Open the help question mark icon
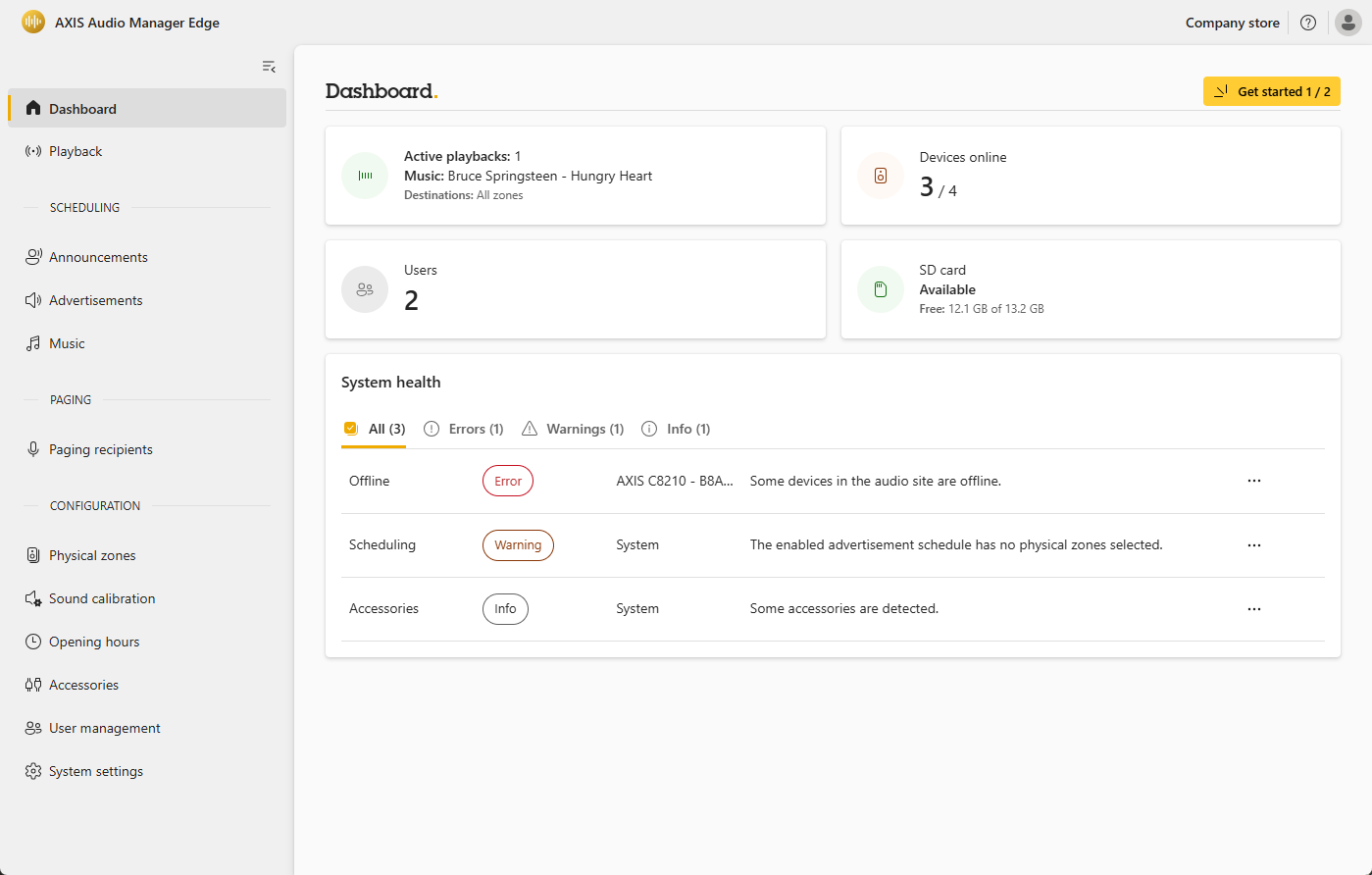The height and width of the screenshot is (875, 1372). coord(1307,23)
